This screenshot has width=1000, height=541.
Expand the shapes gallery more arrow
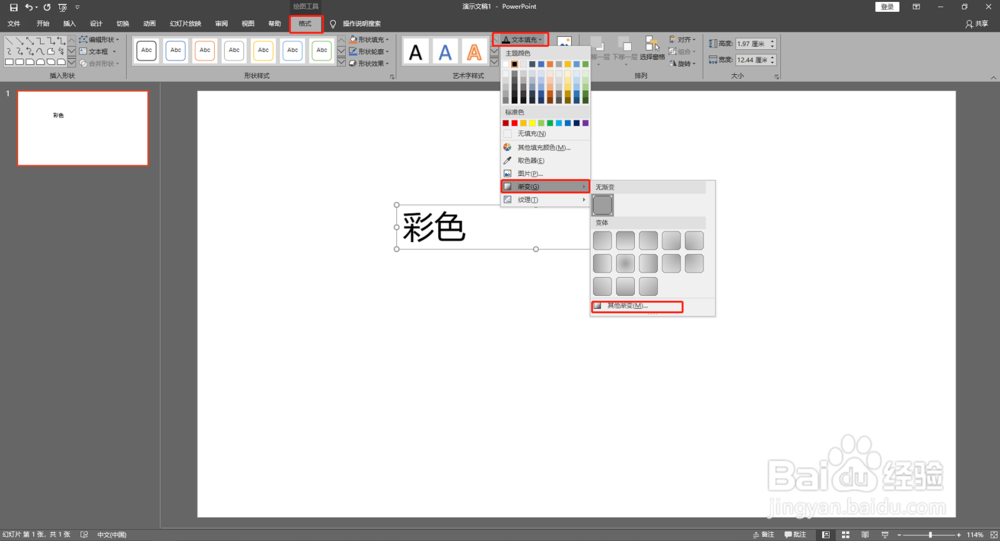click(x=71, y=63)
